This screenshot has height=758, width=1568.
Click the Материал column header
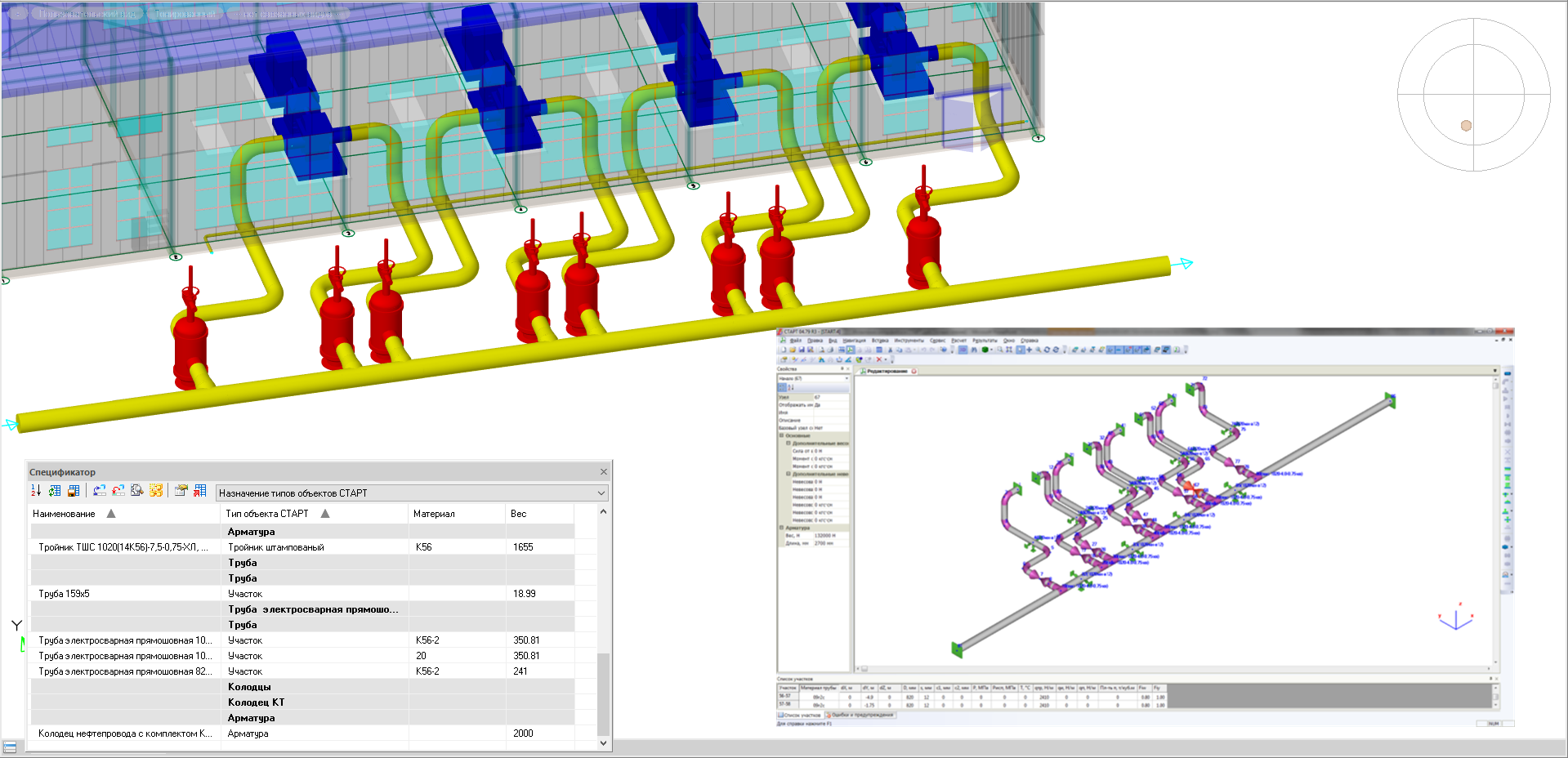coord(434,514)
